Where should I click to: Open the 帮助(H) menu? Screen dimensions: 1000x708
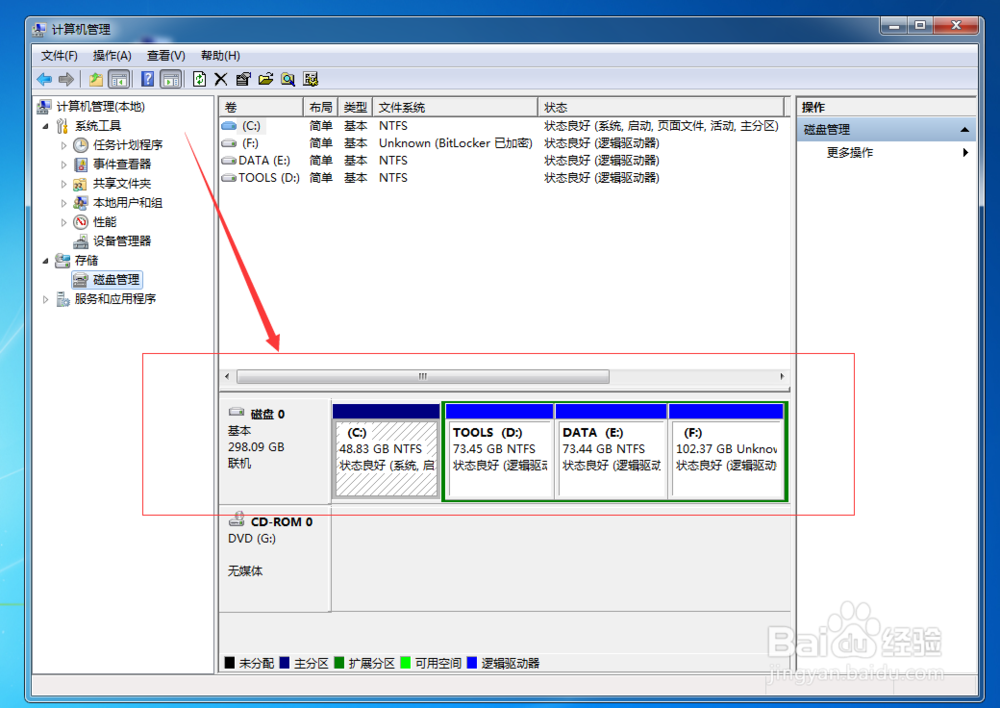click(221, 55)
